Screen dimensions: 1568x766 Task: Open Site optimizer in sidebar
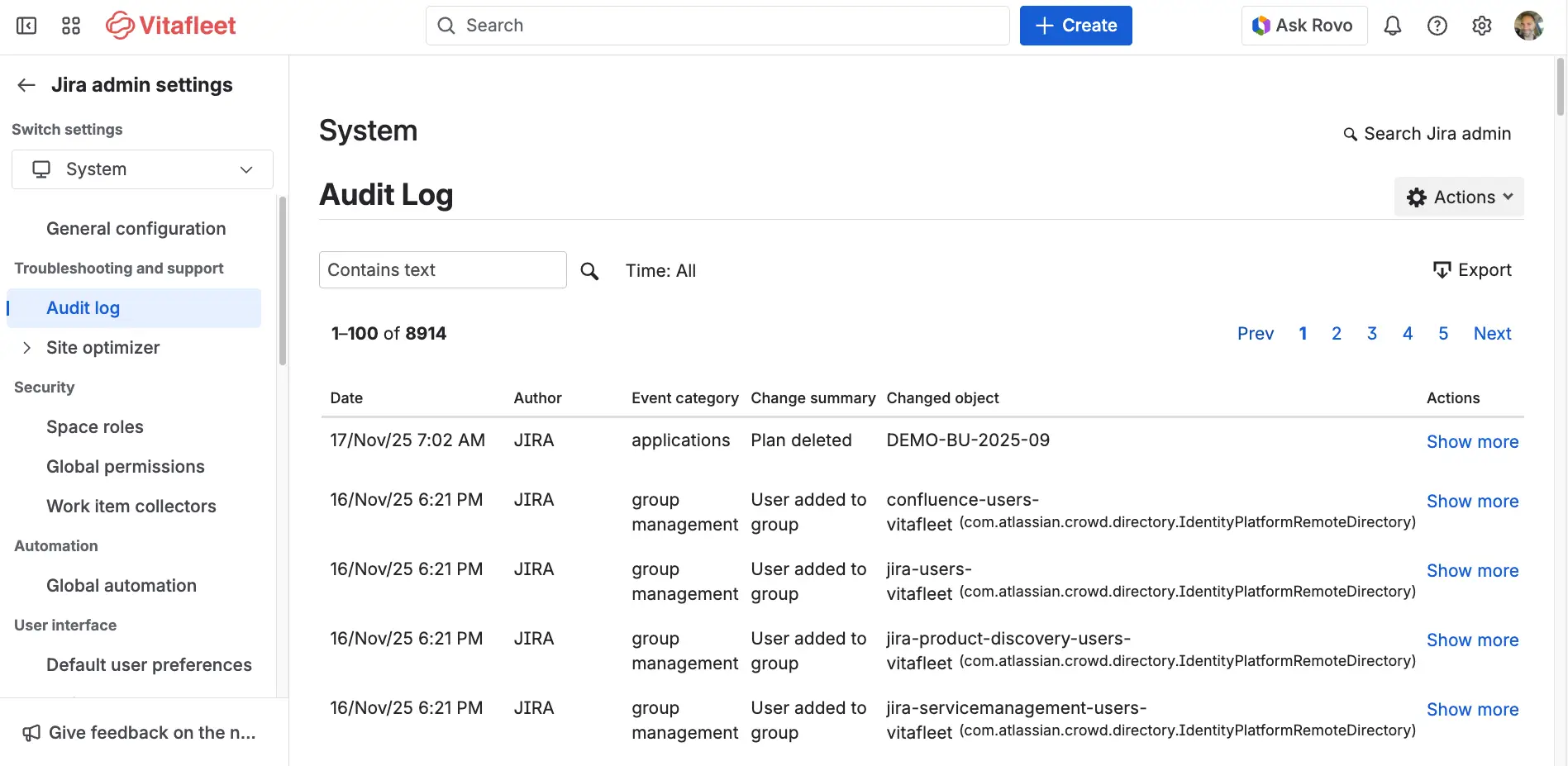click(103, 348)
